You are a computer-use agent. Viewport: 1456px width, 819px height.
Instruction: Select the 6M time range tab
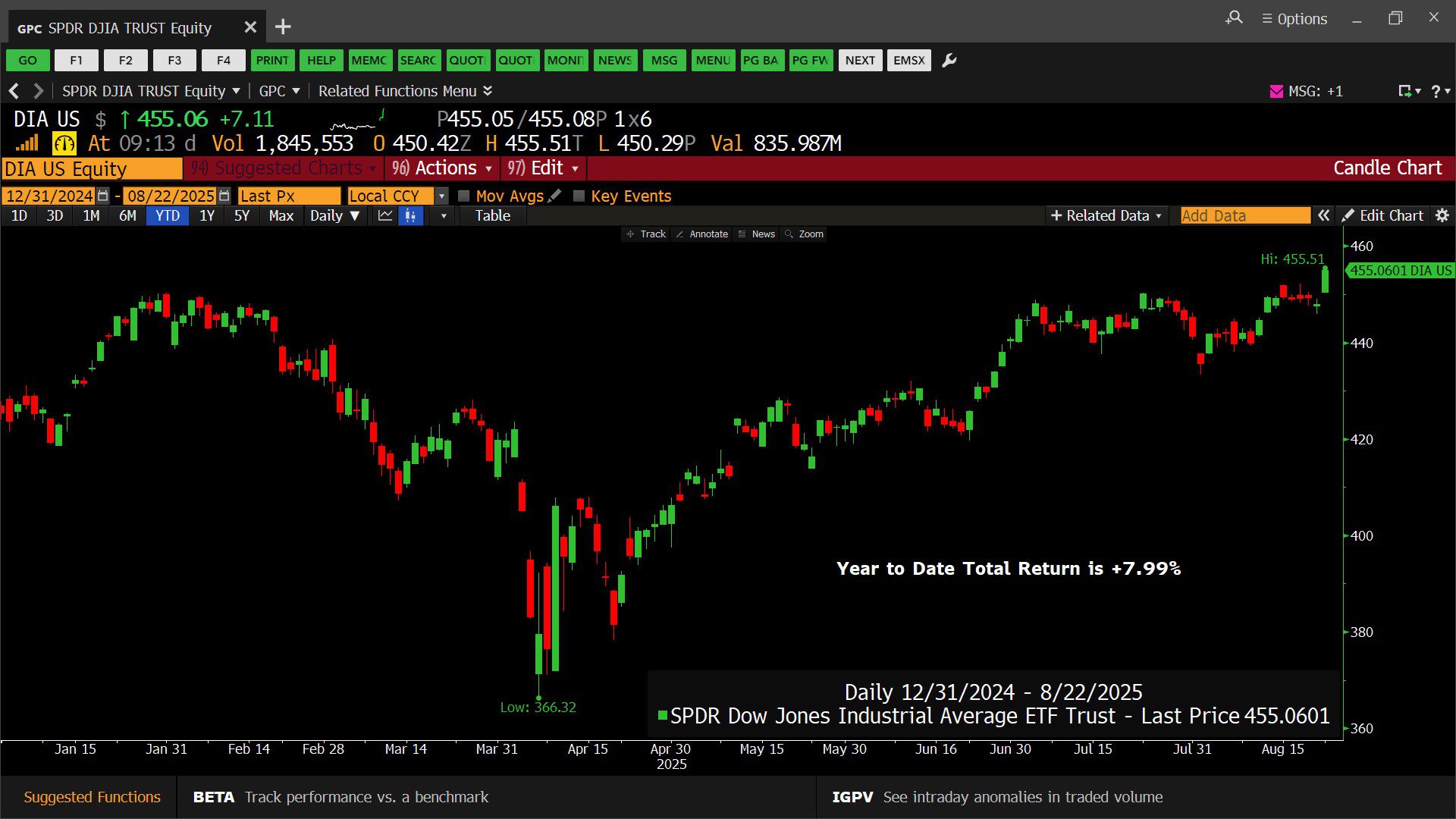click(127, 216)
